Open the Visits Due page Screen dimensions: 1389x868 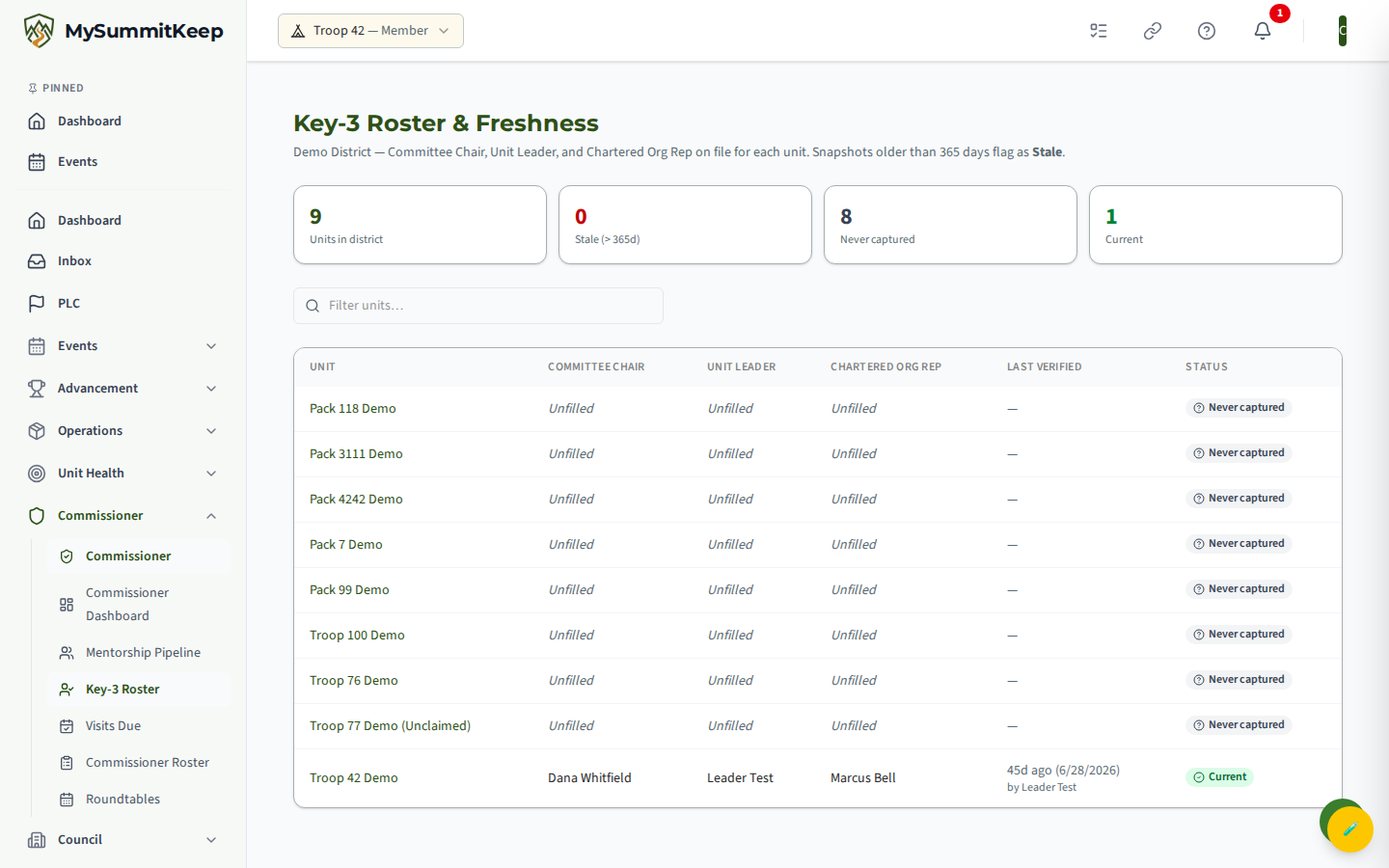pos(139,726)
